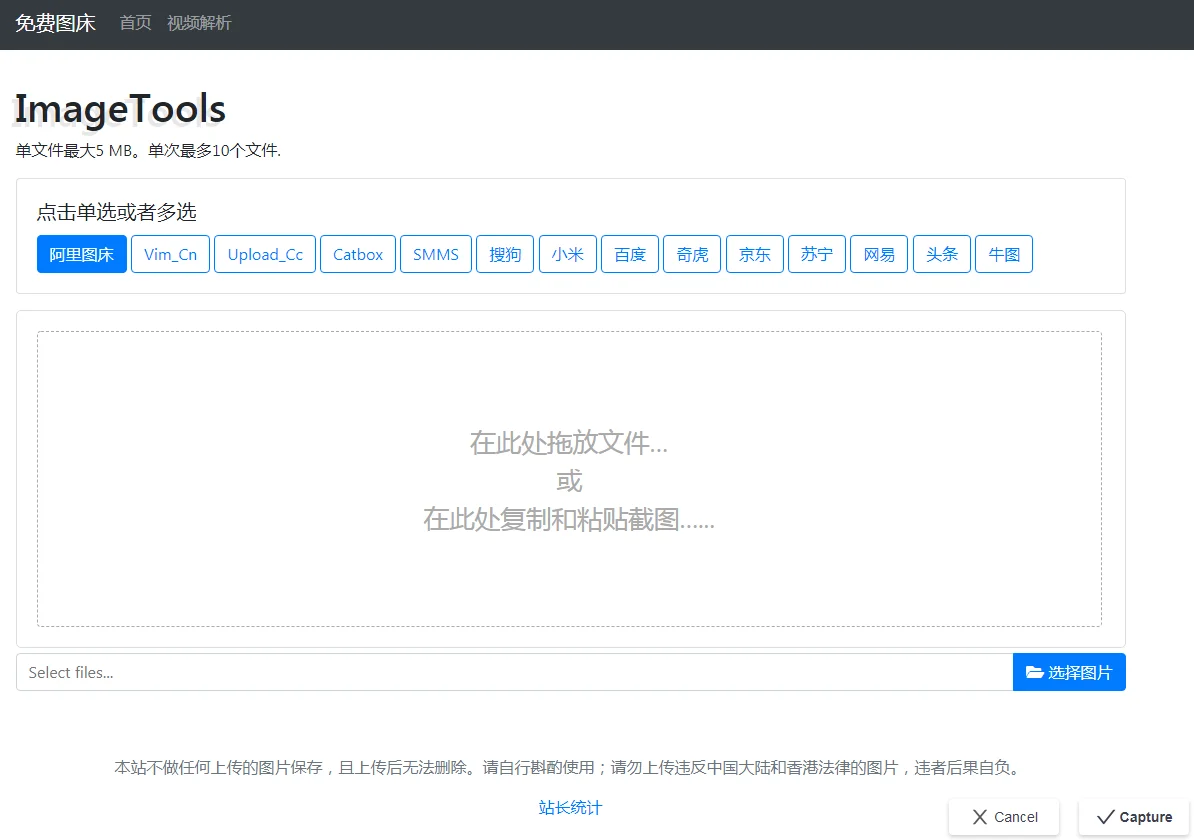Screen dimensions: 1194x840
Task: Click the 在此处拖放文件 drop zone
Action: coord(570,479)
